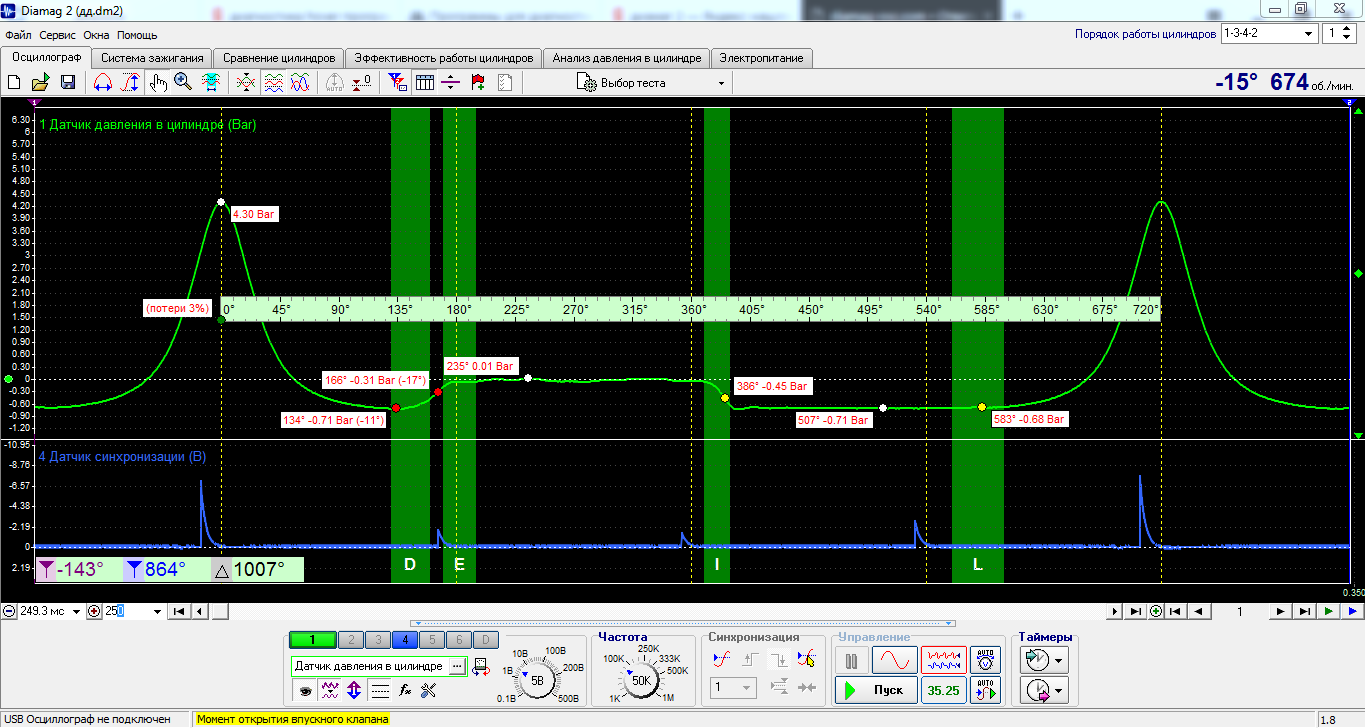The height and width of the screenshot is (728, 1365).
Task: Click the AUTO voltage setup icon
Action: pyautogui.click(x=986, y=659)
